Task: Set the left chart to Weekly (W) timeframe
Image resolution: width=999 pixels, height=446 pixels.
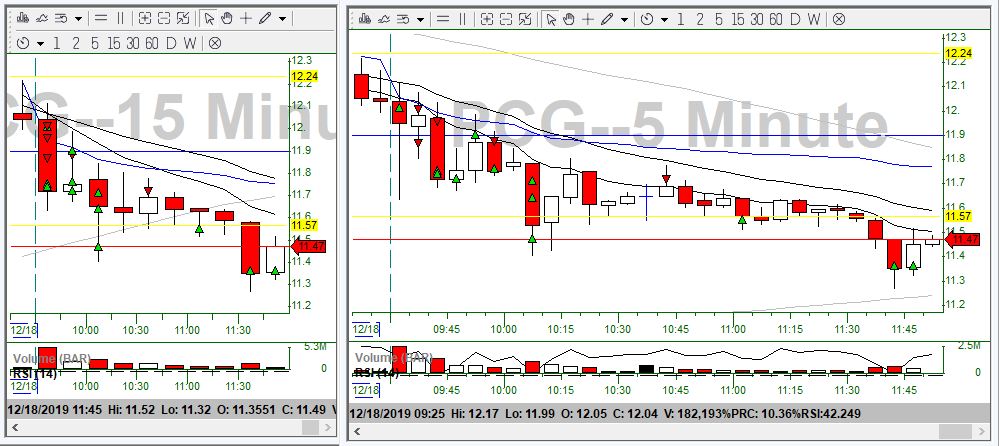Action: coord(190,43)
